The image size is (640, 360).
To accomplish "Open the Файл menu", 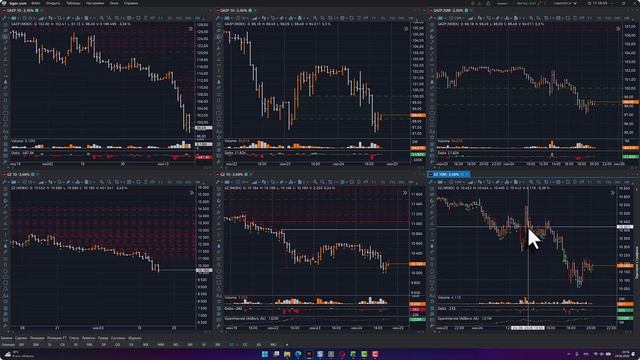I will click(x=36, y=3).
